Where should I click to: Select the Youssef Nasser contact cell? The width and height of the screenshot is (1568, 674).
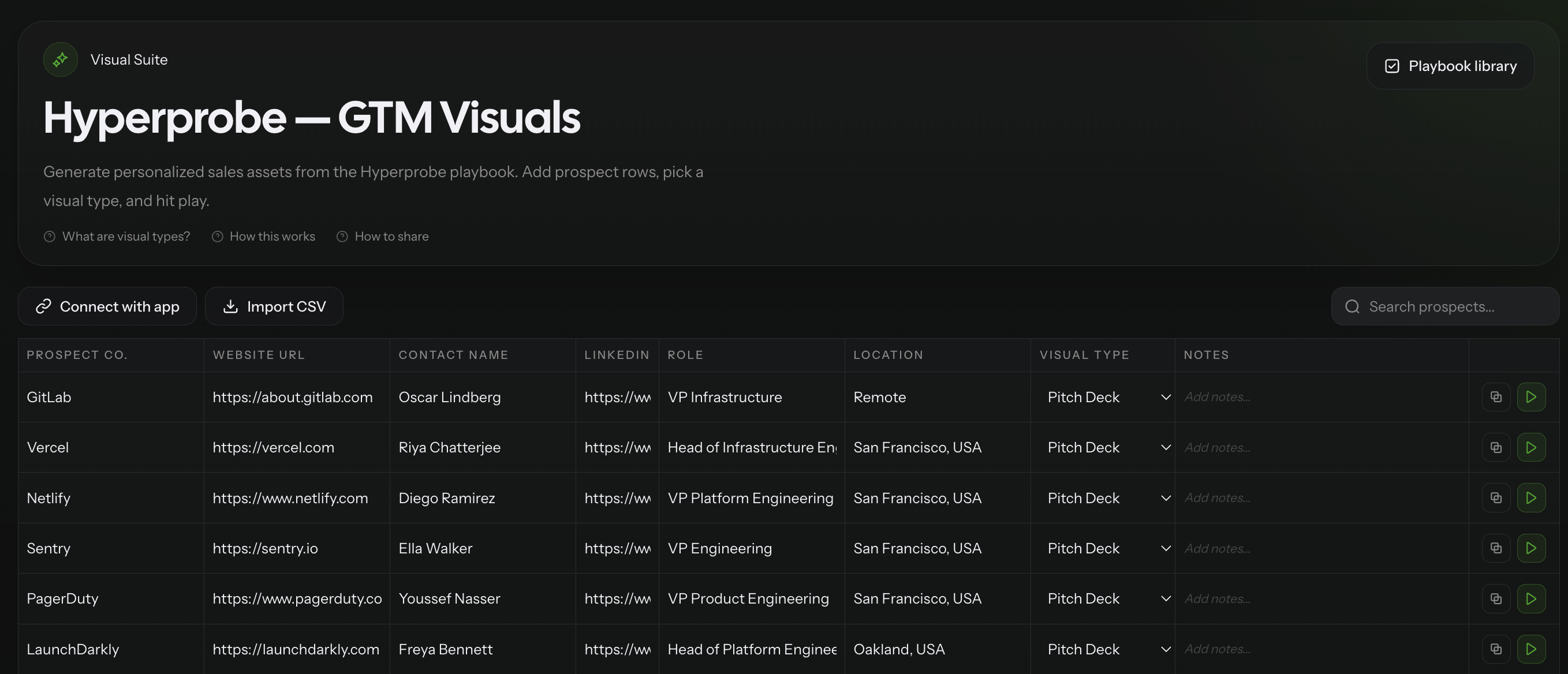pyautogui.click(x=483, y=599)
